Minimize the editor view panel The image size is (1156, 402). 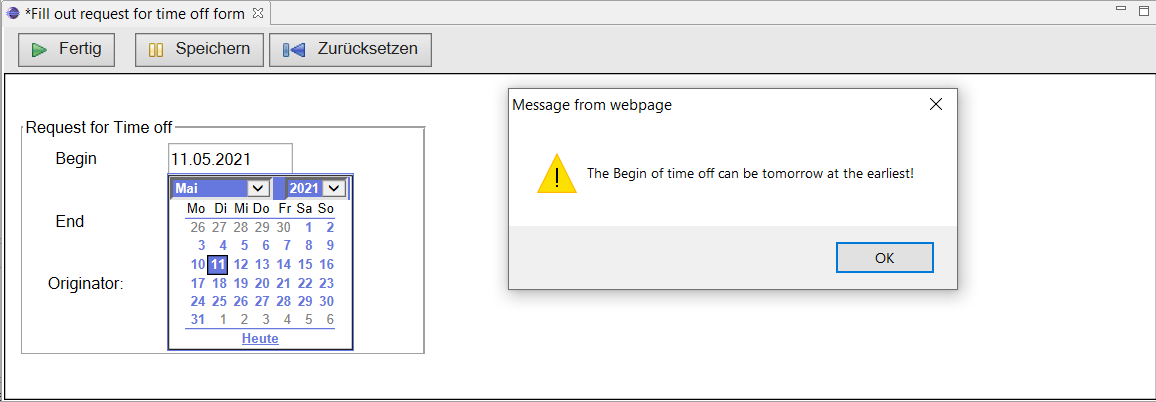[1121, 9]
